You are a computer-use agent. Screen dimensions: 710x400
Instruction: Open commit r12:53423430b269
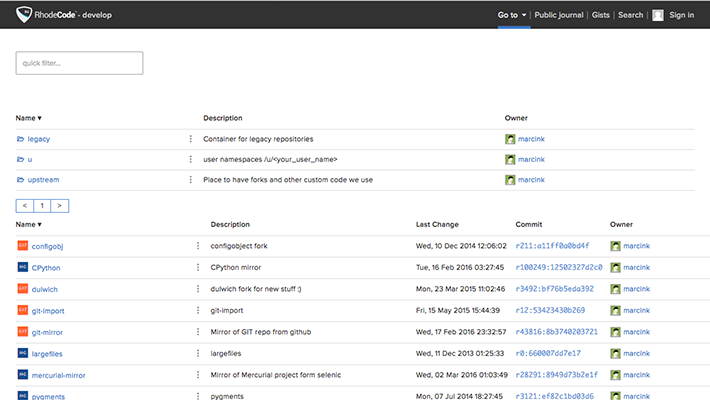(550, 310)
